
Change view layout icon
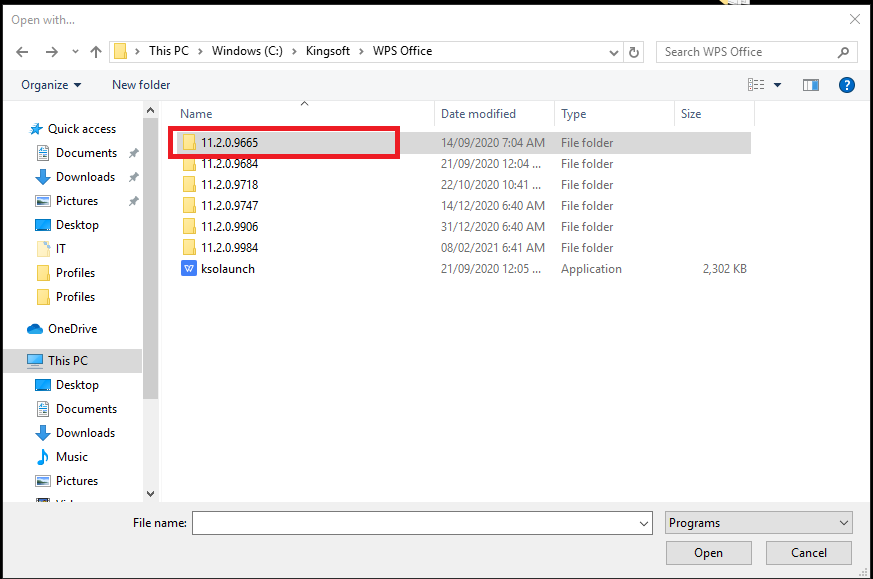[x=756, y=85]
